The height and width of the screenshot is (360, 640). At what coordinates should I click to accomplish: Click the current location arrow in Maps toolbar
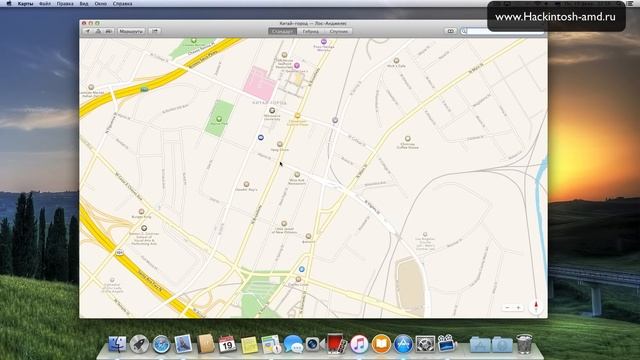pos(87,31)
